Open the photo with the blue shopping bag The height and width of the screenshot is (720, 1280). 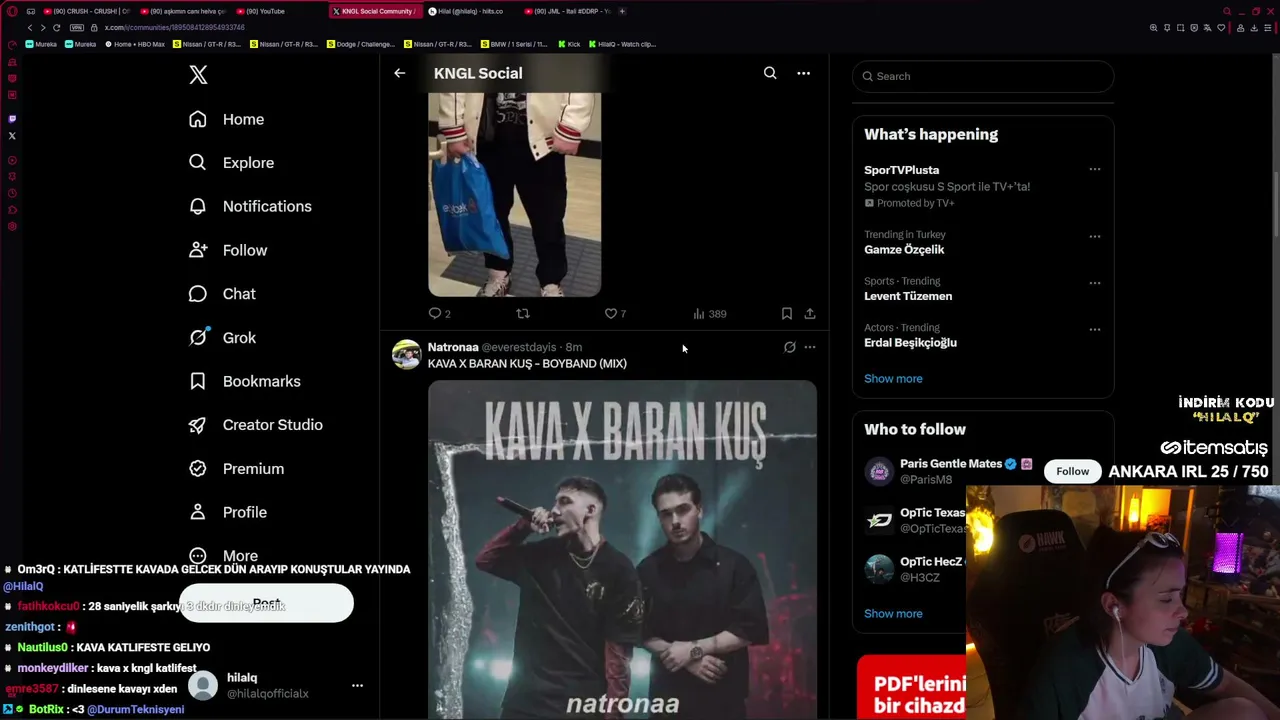pyautogui.click(x=514, y=195)
